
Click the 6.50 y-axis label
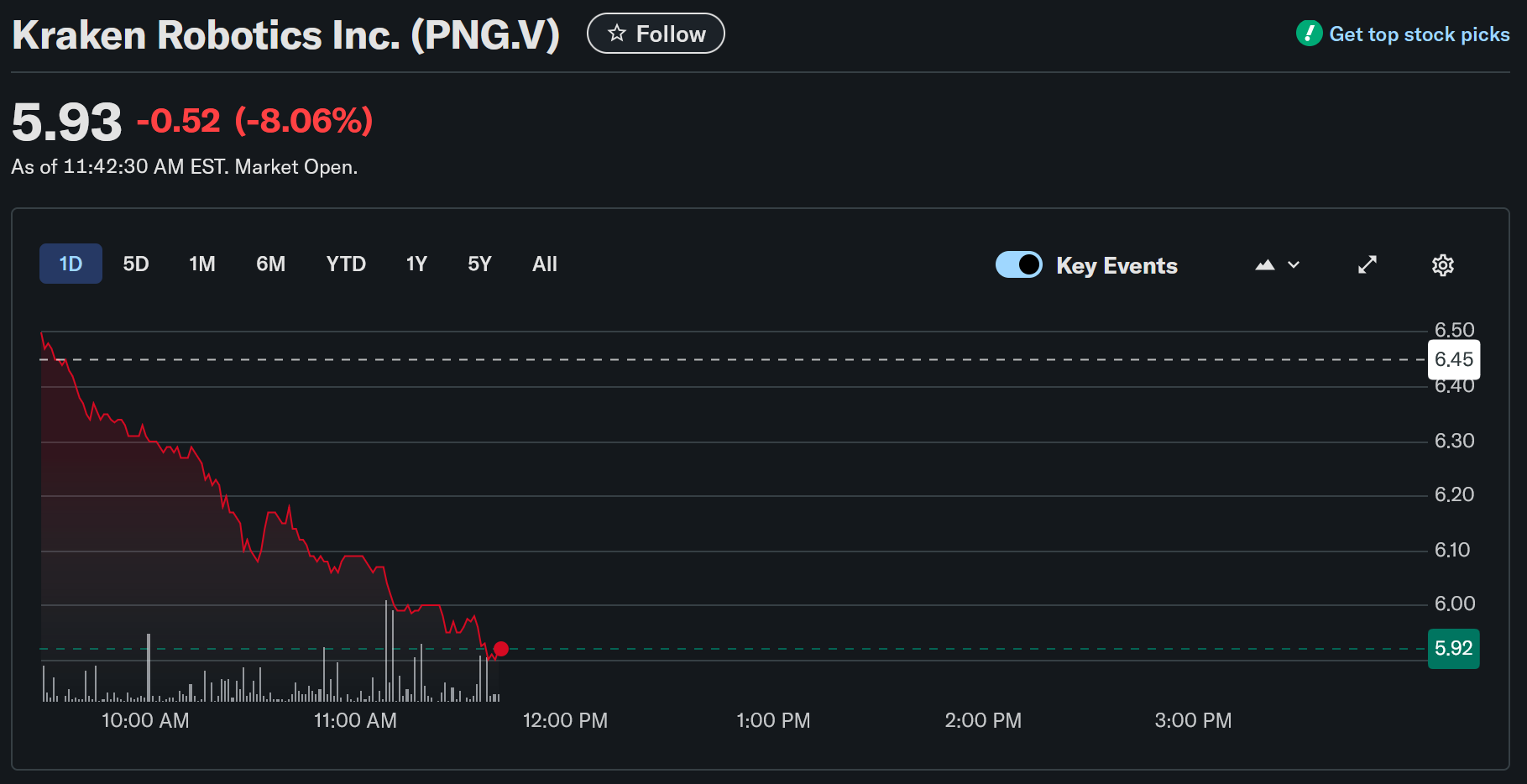[1454, 329]
